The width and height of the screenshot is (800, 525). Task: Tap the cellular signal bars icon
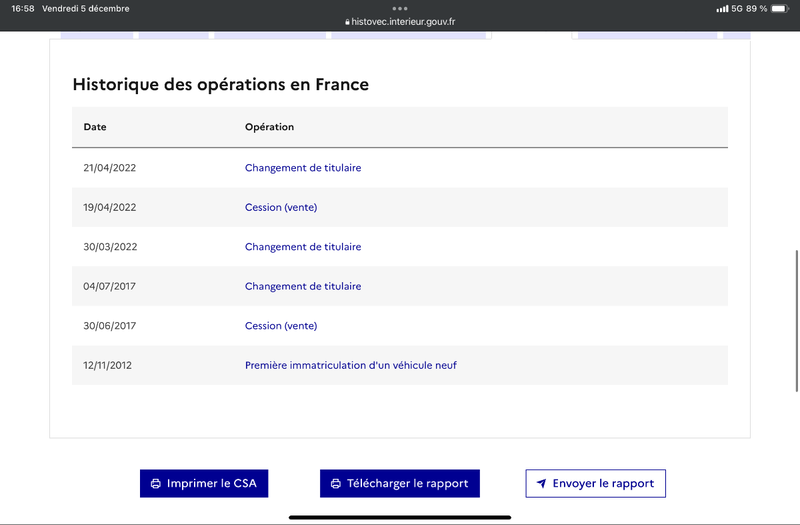point(722,9)
